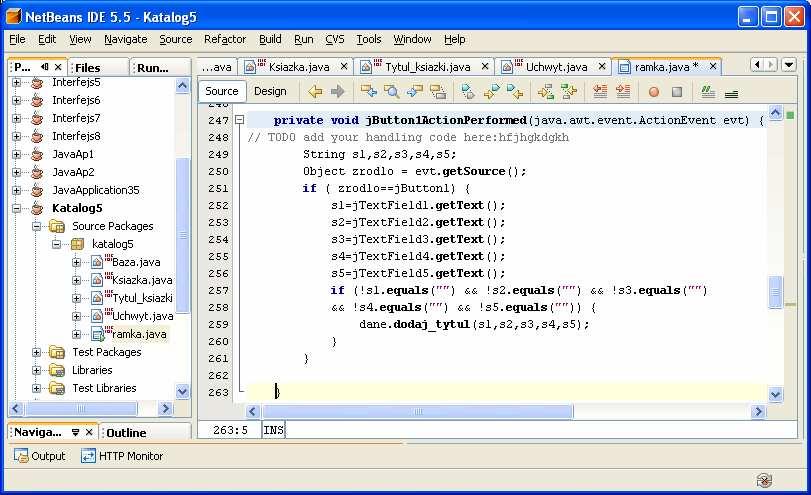
Task: Click the previous bookmark icon
Action: (x=491, y=92)
